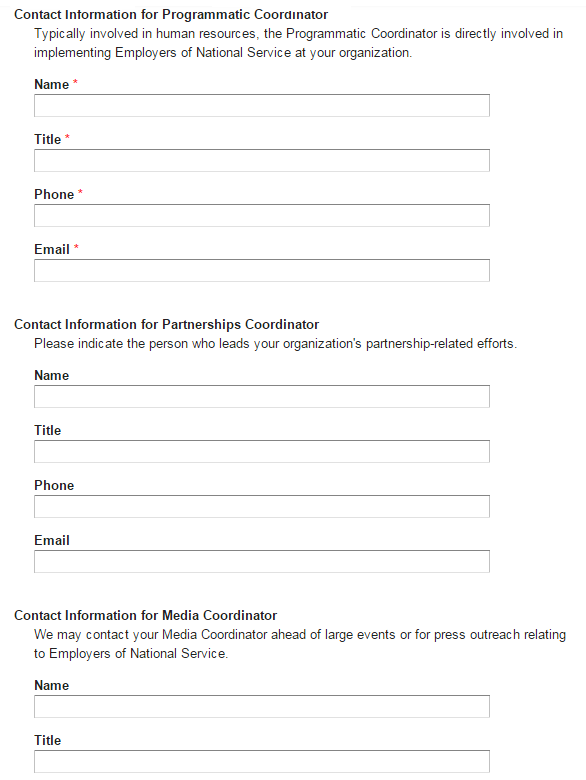The height and width of the screenshot is (780, 586).
Task: Click the Name label under Media Coordinator
Action: click(51, 685)
